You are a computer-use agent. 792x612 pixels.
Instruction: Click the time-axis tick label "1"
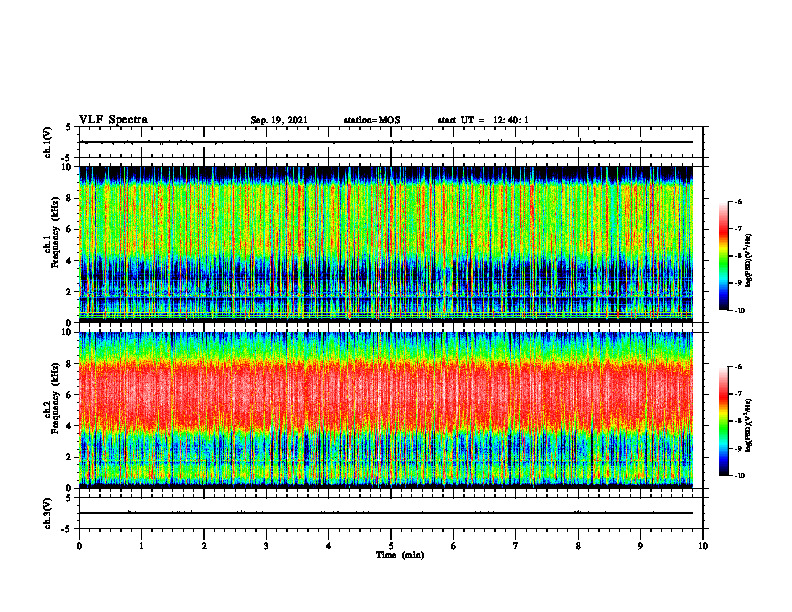(x=141, y=546)
